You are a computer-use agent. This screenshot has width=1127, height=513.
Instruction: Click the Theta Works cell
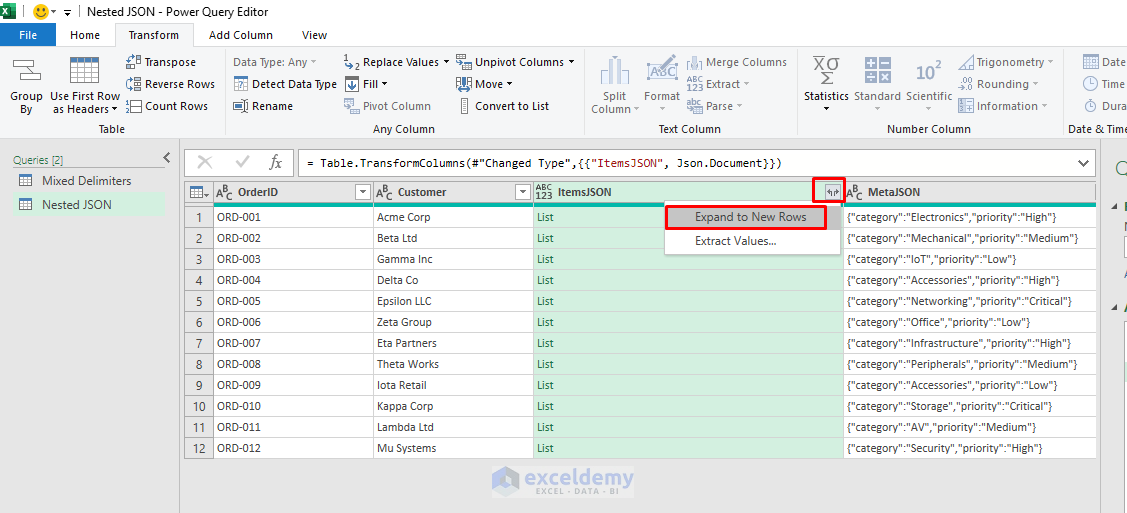[x=453, y=364]
